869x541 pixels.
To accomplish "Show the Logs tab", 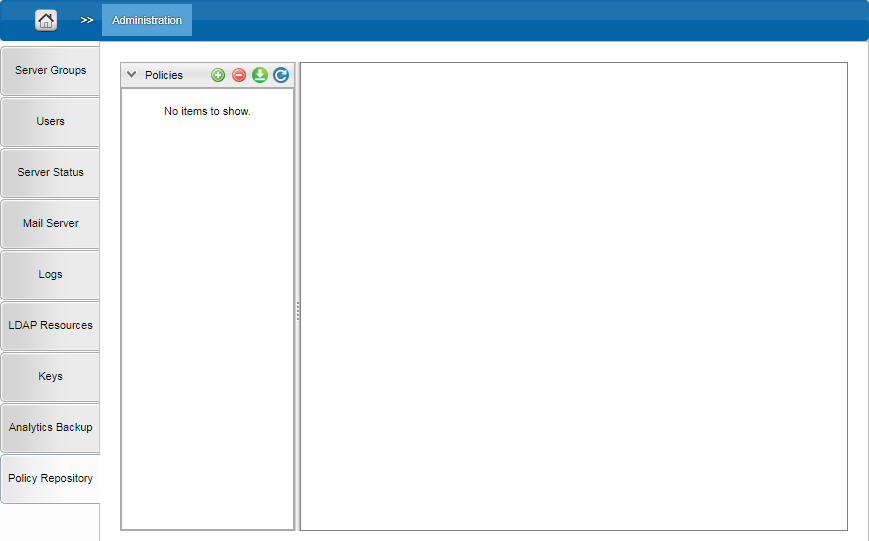I will (x=50, y=274).
